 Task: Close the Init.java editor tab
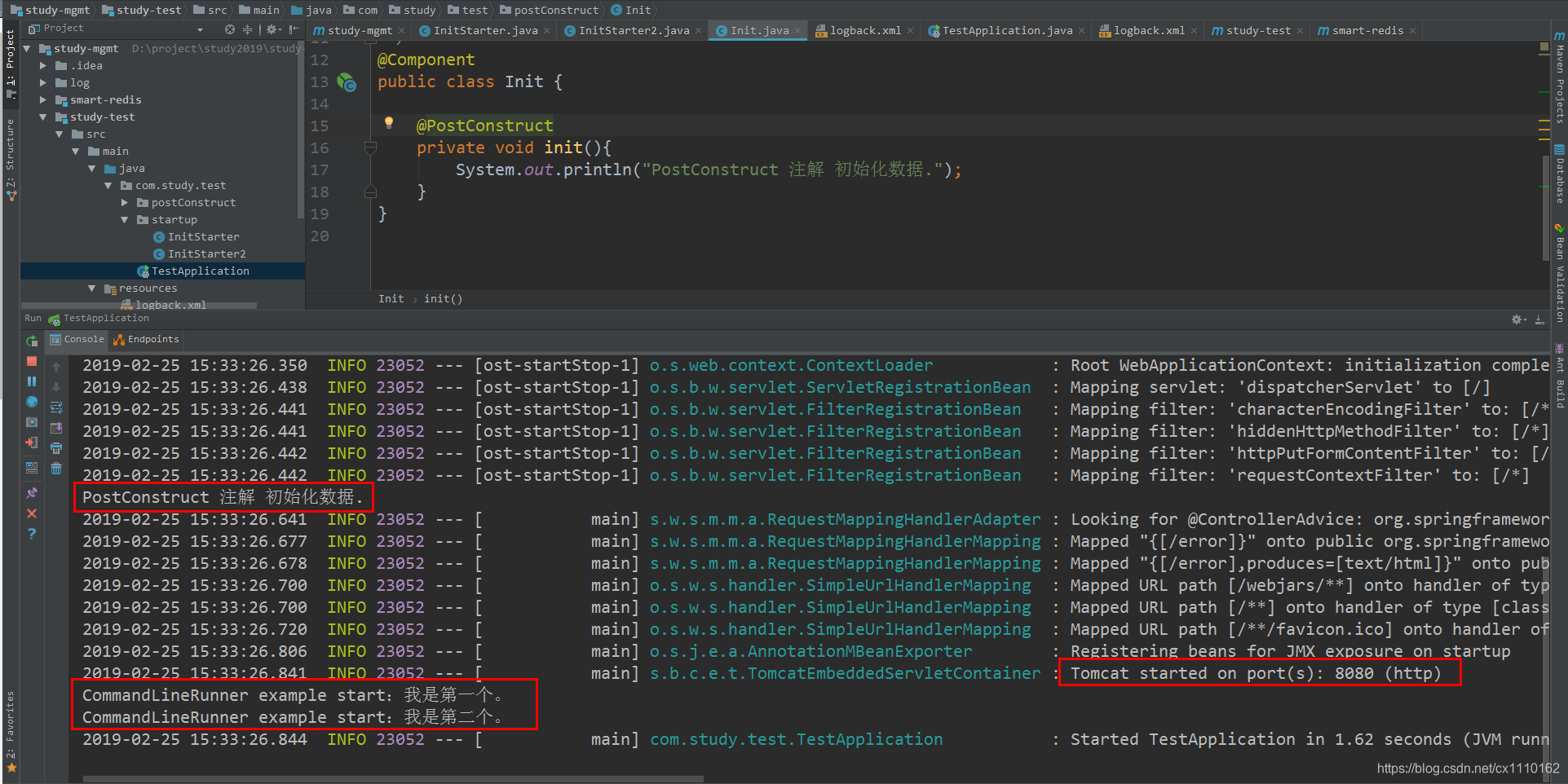point(798,31)
